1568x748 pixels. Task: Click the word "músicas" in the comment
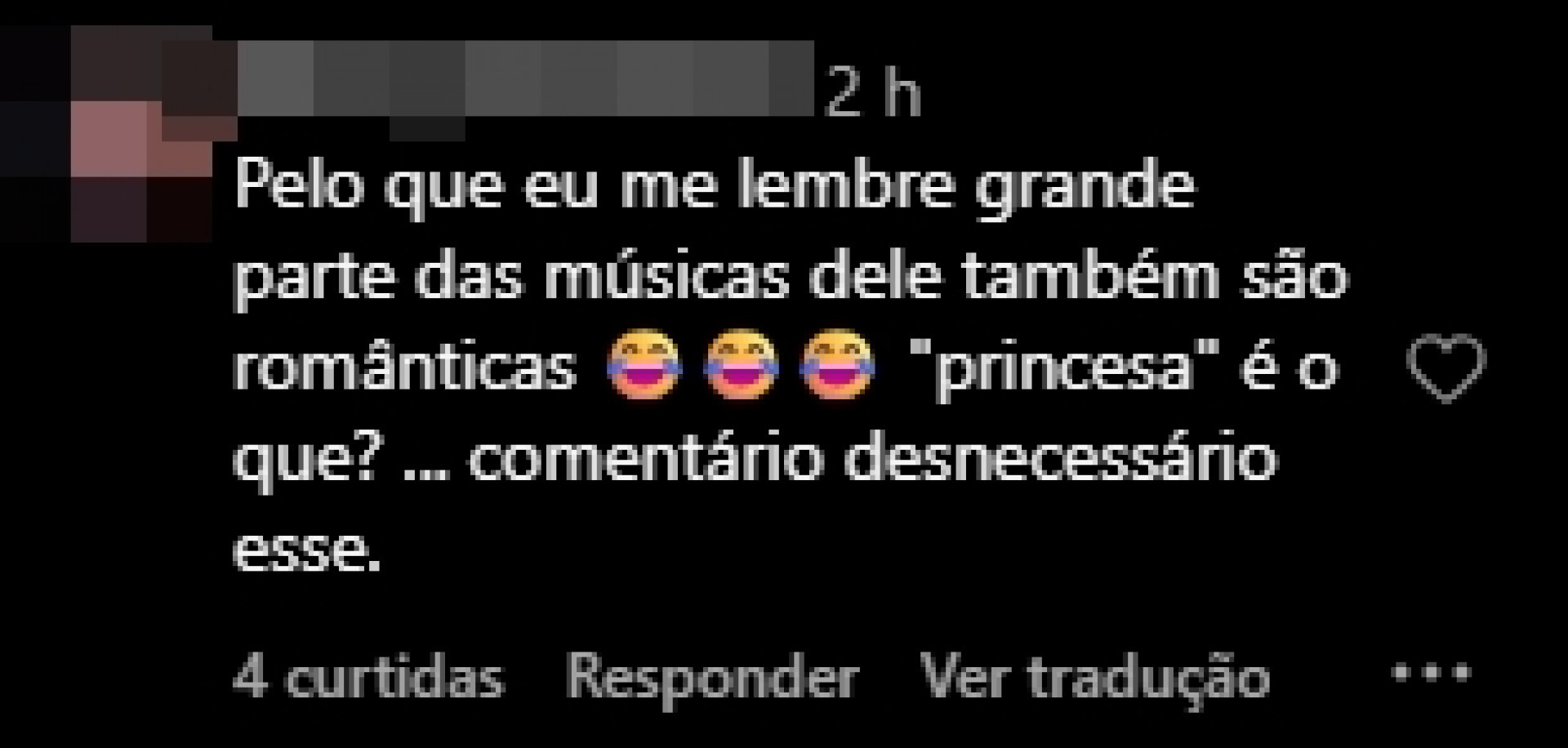pos(666,275)
